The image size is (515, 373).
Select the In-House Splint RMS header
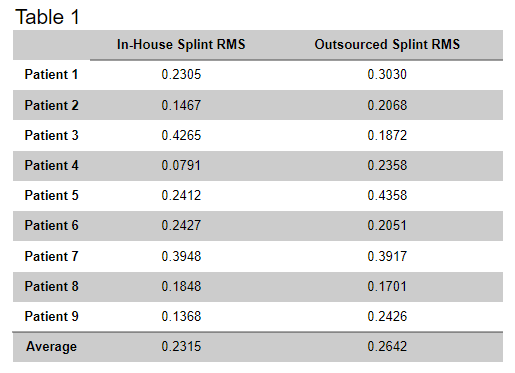click(181, 44)
